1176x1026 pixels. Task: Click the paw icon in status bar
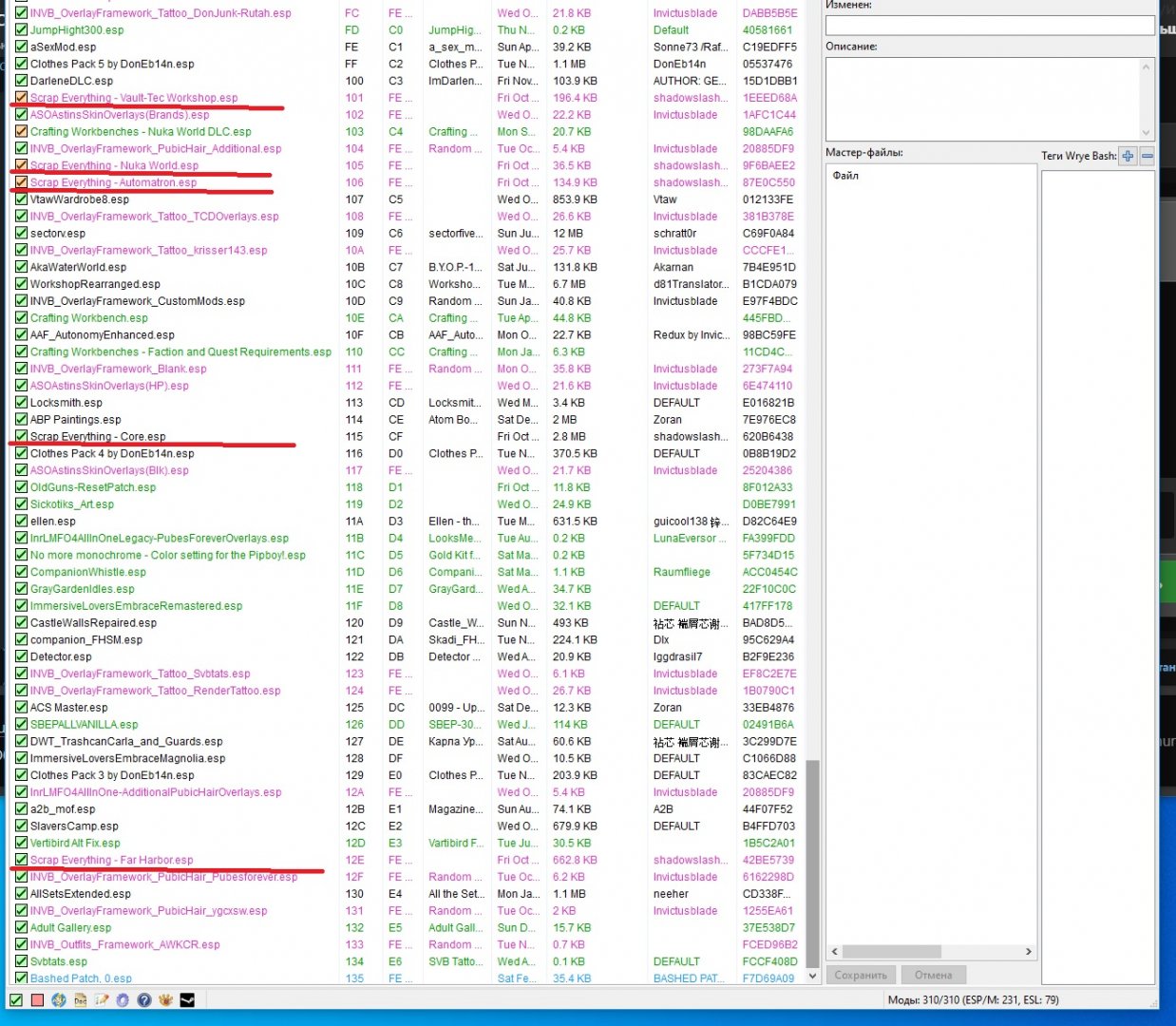click(x=165, y=999)
